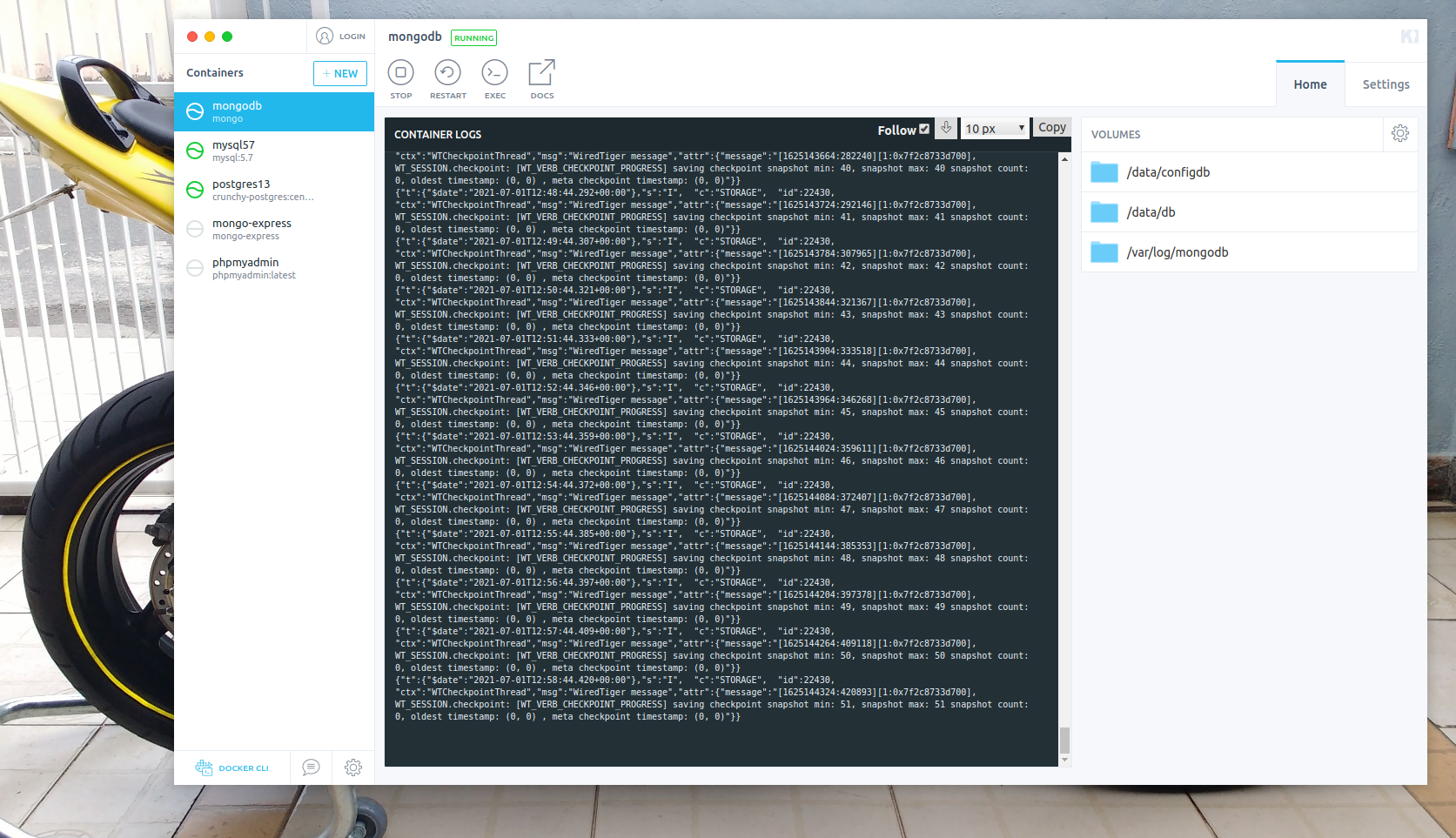The height and width of the screenshot is (838, 1456).
Task: Select the mysql57 container
Action: click(274, 151)
